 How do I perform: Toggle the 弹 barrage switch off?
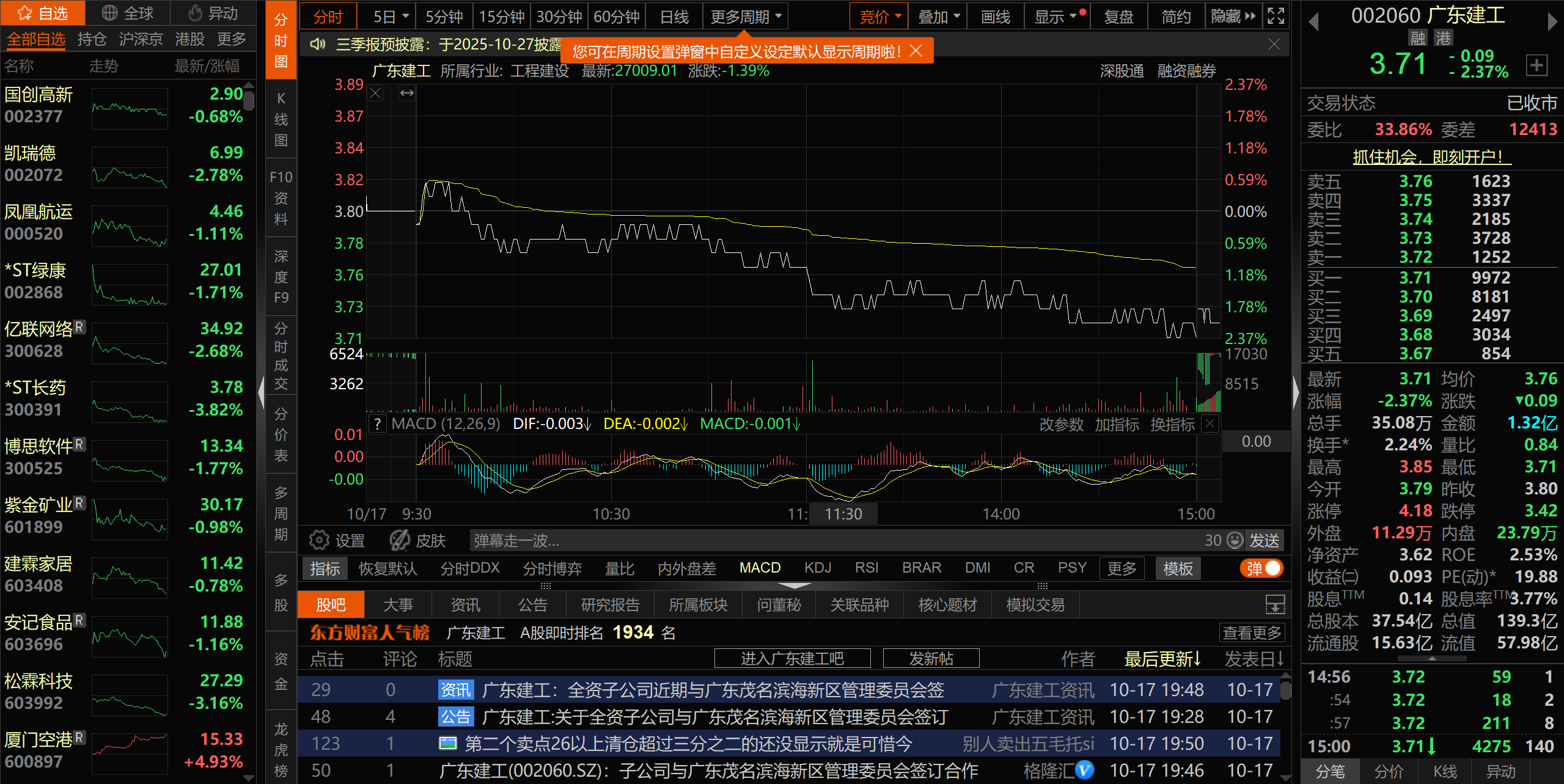tap(1263, 568)
